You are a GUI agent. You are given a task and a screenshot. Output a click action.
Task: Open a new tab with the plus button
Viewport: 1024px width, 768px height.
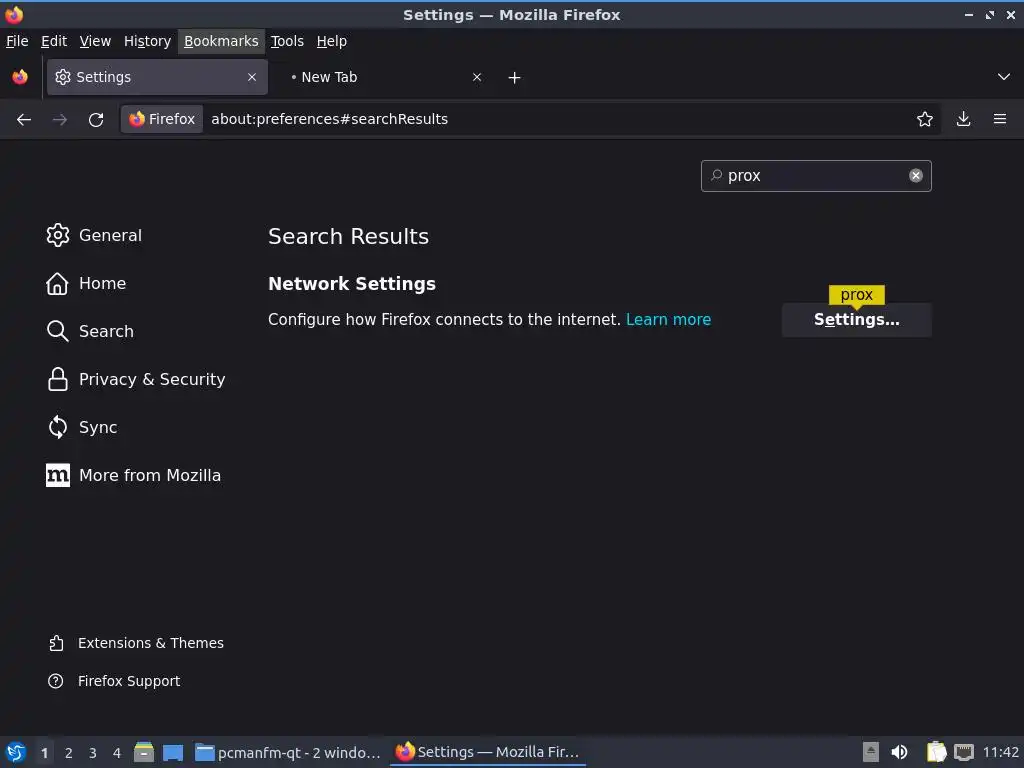click(514, 78)
